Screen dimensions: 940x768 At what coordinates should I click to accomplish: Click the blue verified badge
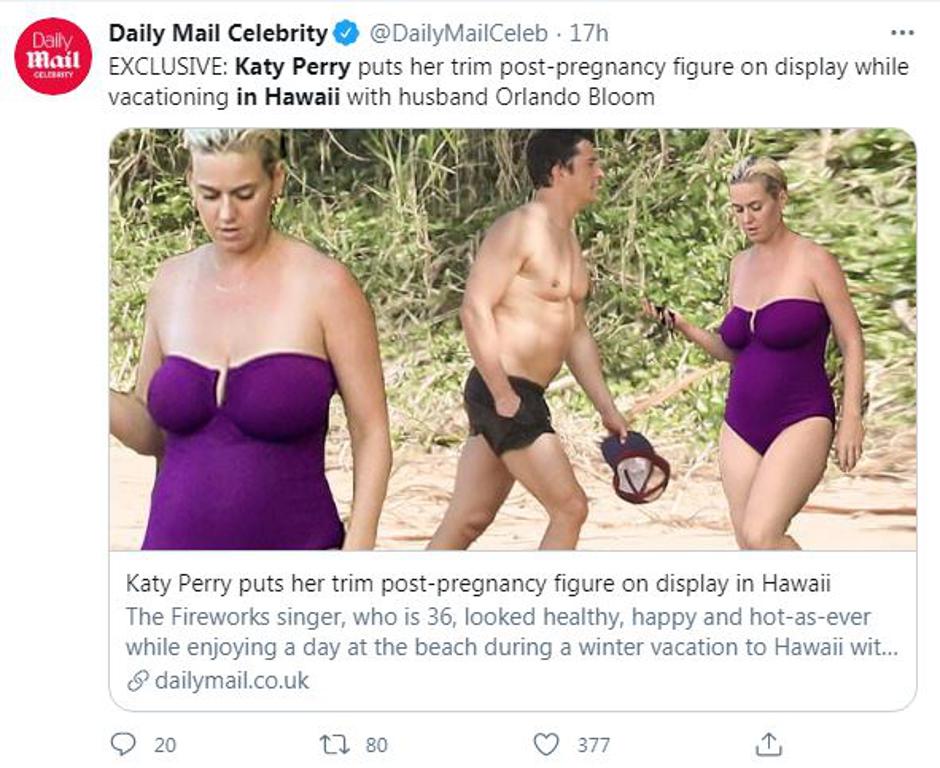[x=344, y=30]
